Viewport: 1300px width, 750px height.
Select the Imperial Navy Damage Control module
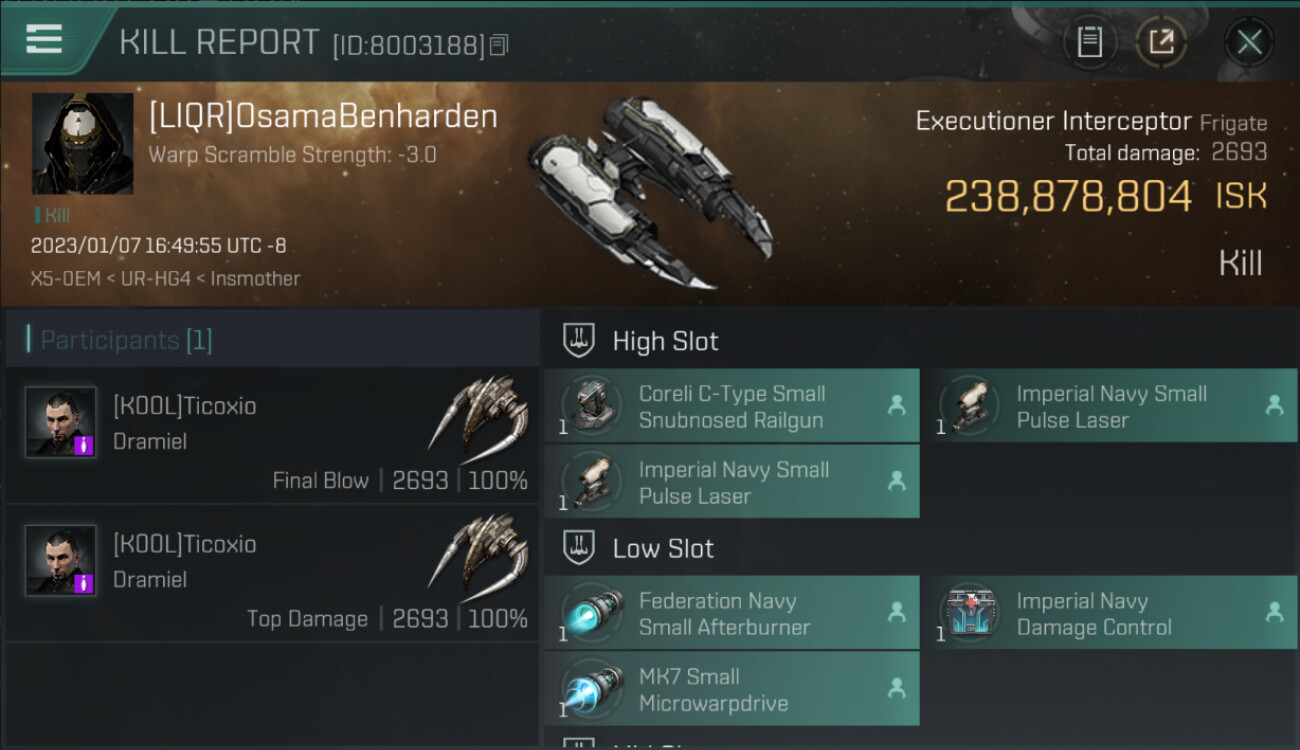coord(1110,613)
